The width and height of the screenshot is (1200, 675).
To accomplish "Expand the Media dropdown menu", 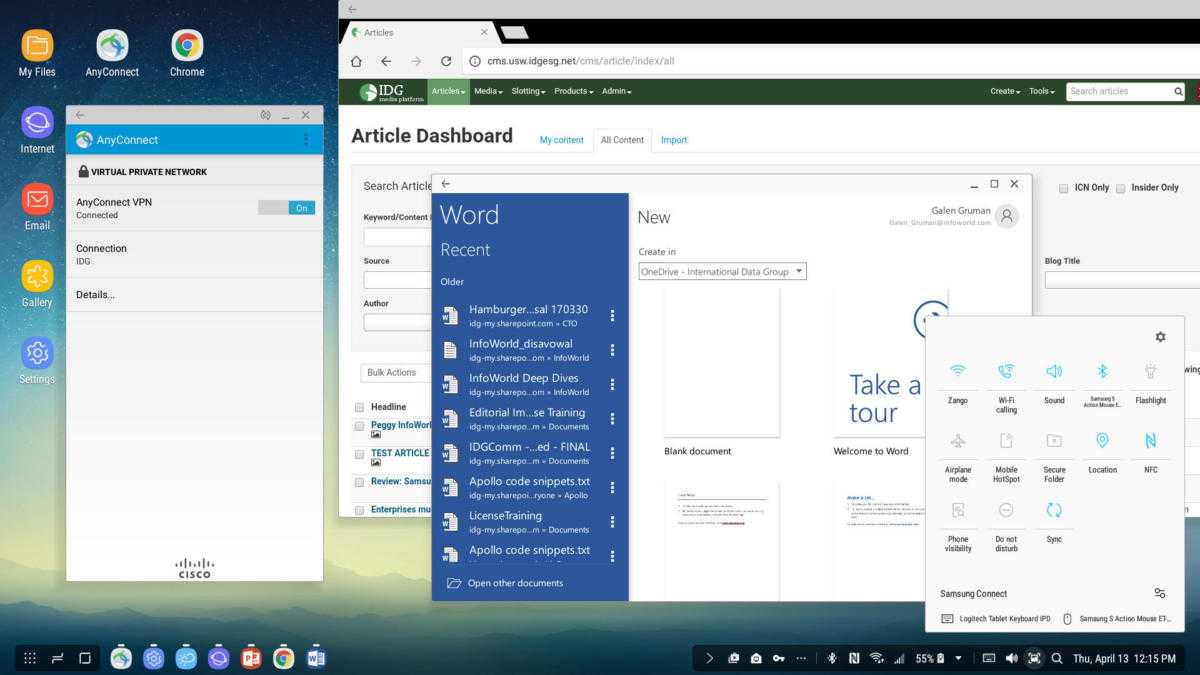I will coord(488,91).
